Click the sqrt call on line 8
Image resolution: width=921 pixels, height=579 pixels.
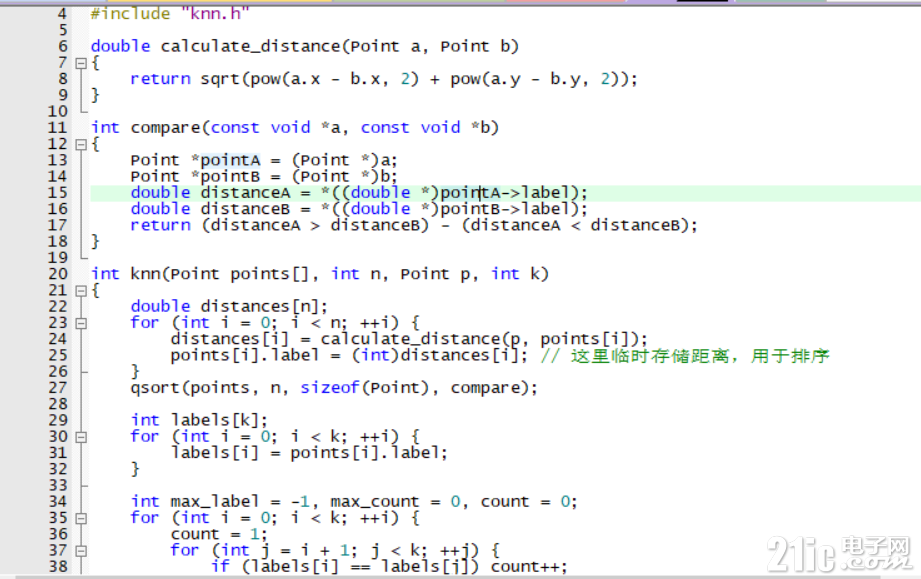(220, 79)
